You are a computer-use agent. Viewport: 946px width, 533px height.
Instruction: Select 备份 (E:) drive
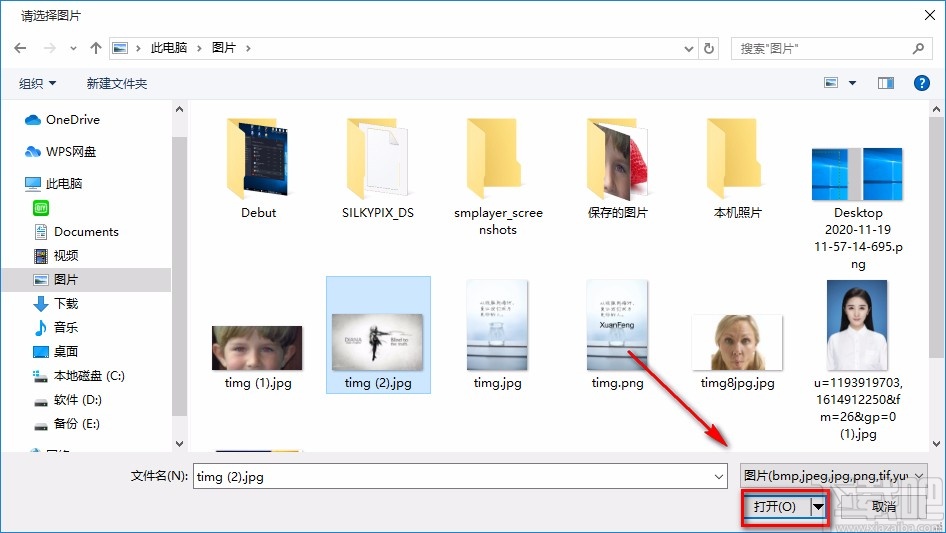coord(66,424)
